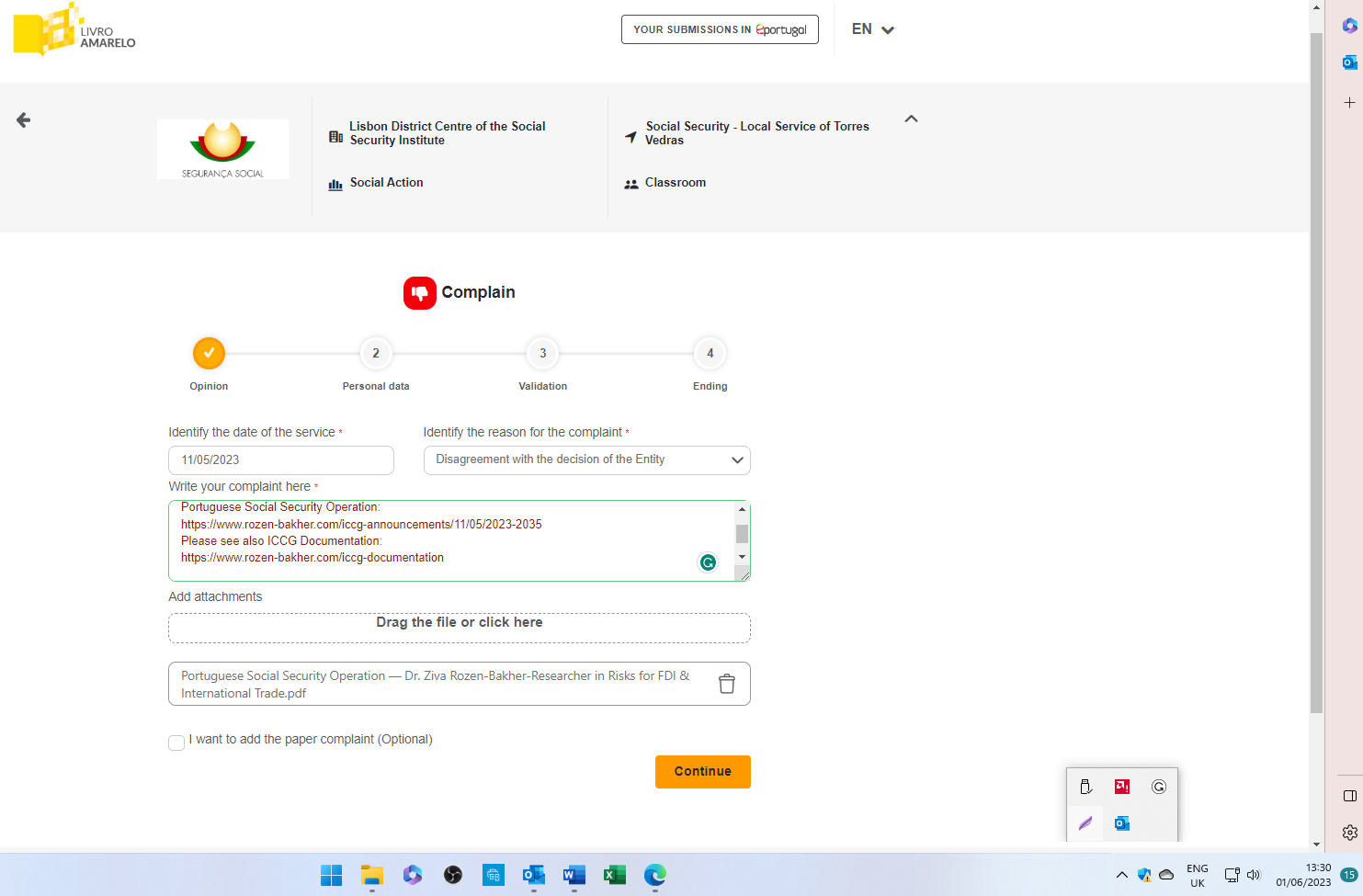The height and width of the screenshot is (896, 1363).
Task: Click the Segurança Social logo thumbnail
Action: point(223,149)
